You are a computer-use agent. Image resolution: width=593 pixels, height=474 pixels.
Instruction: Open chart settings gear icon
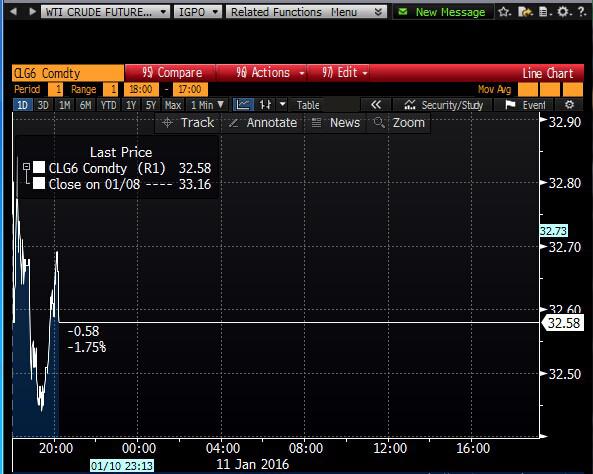569,104
